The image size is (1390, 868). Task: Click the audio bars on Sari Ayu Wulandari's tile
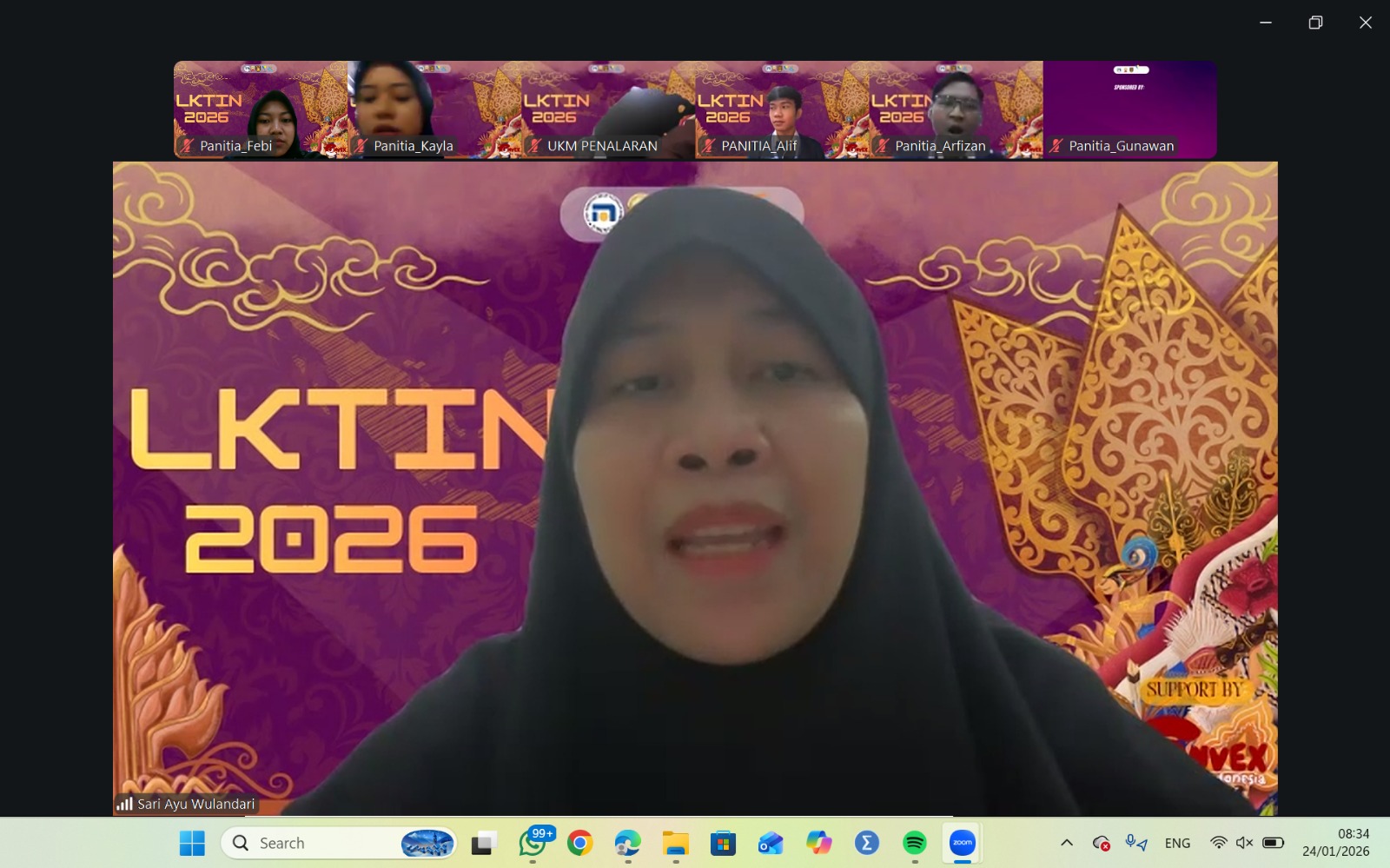[123, 804]
